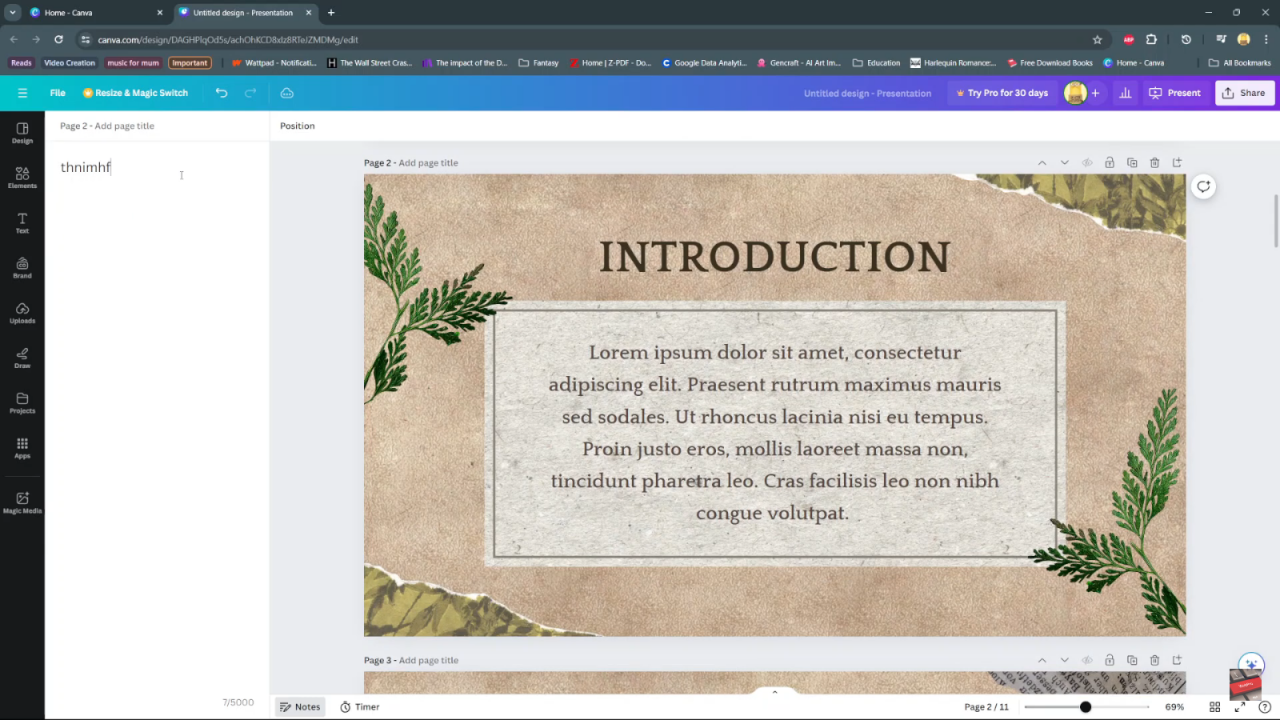The width and height of the screenshot is (1280, 720).
Task: Open the Design sidebar panel
Action: (22, 133)
